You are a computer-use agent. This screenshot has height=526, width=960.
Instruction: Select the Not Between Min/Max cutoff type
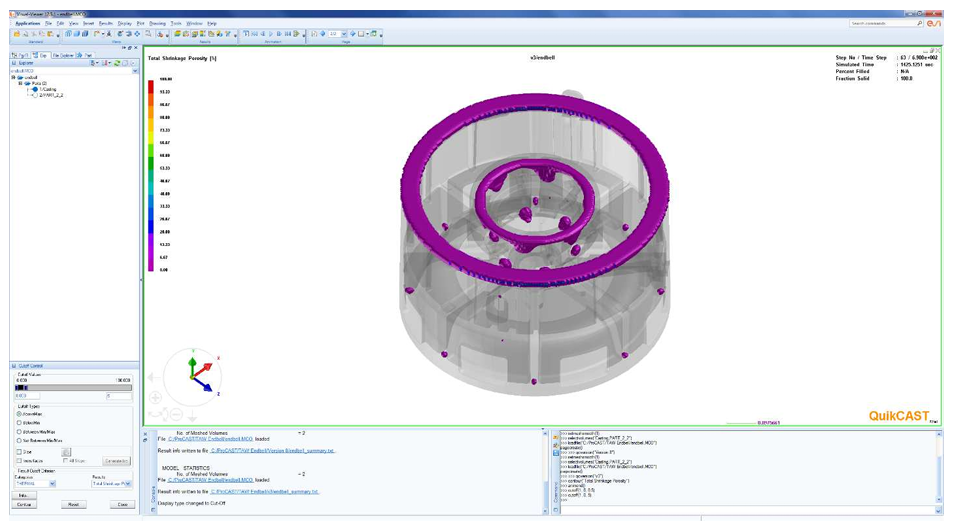tap(19, 440)
